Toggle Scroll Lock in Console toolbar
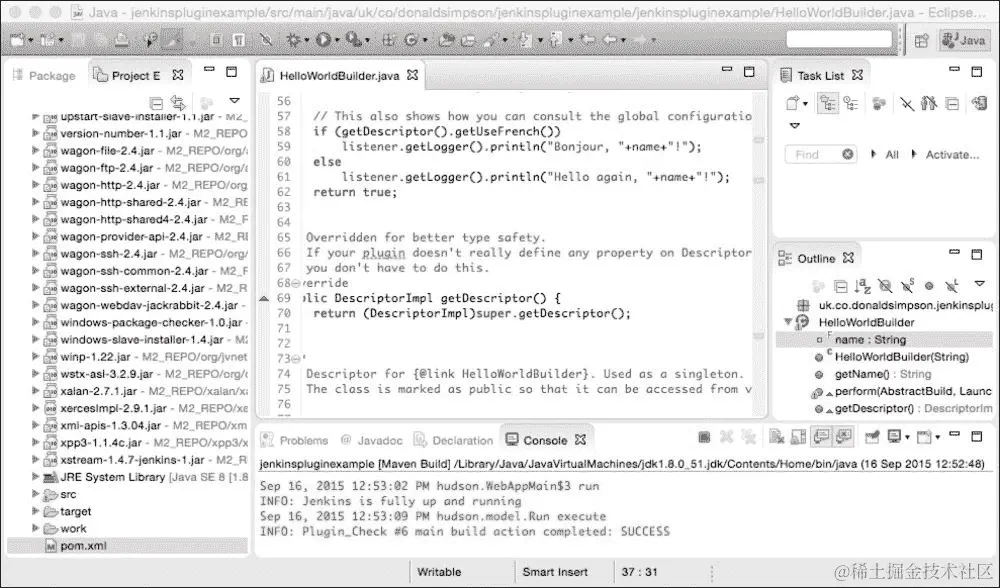This screenshot has height=588, width=1000. coord(798,437)
